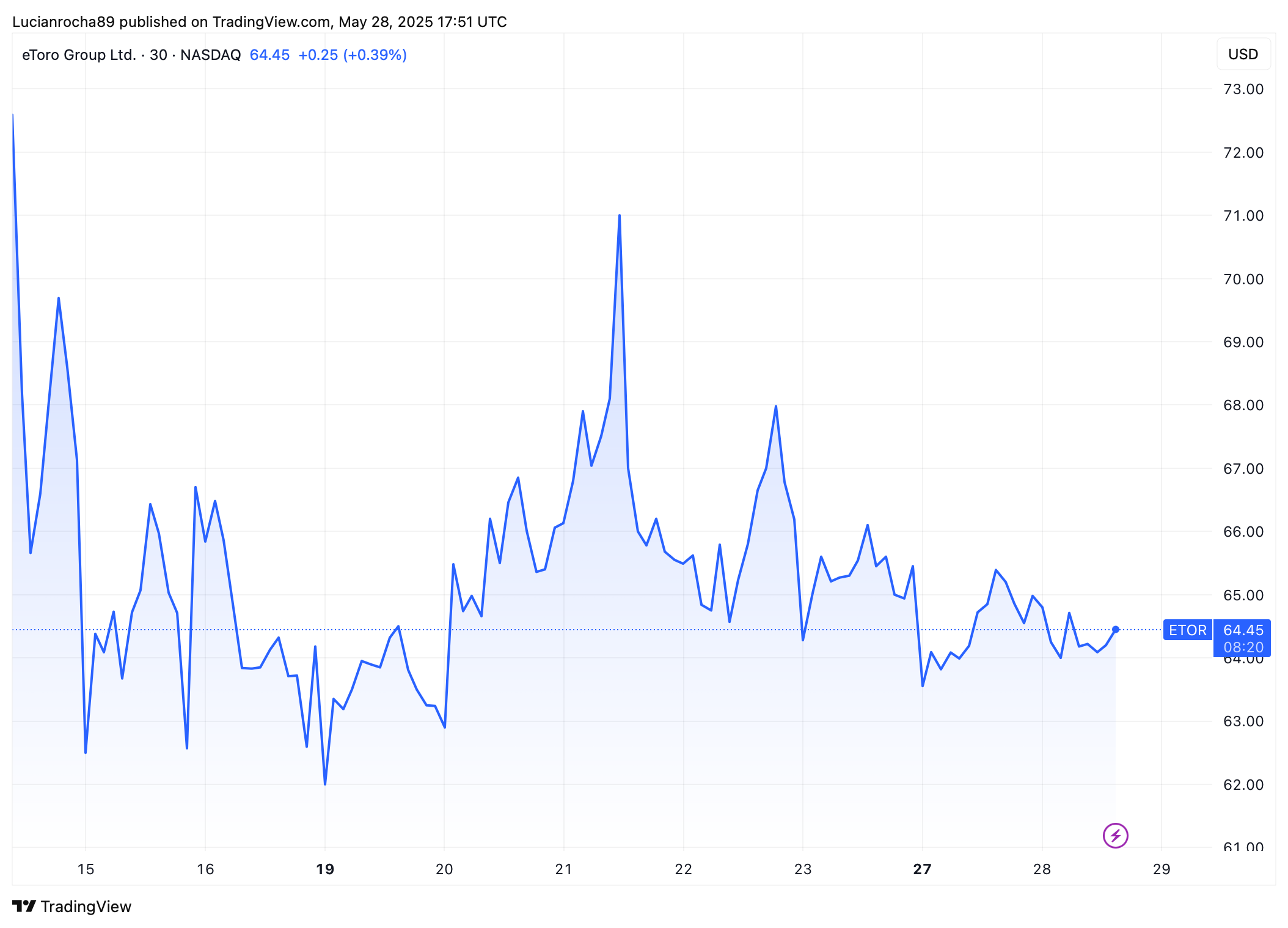Click the TradingView logo at bottom left
Image resolution: width=1288 pixels, height=928 pixels.
(72, 906)
